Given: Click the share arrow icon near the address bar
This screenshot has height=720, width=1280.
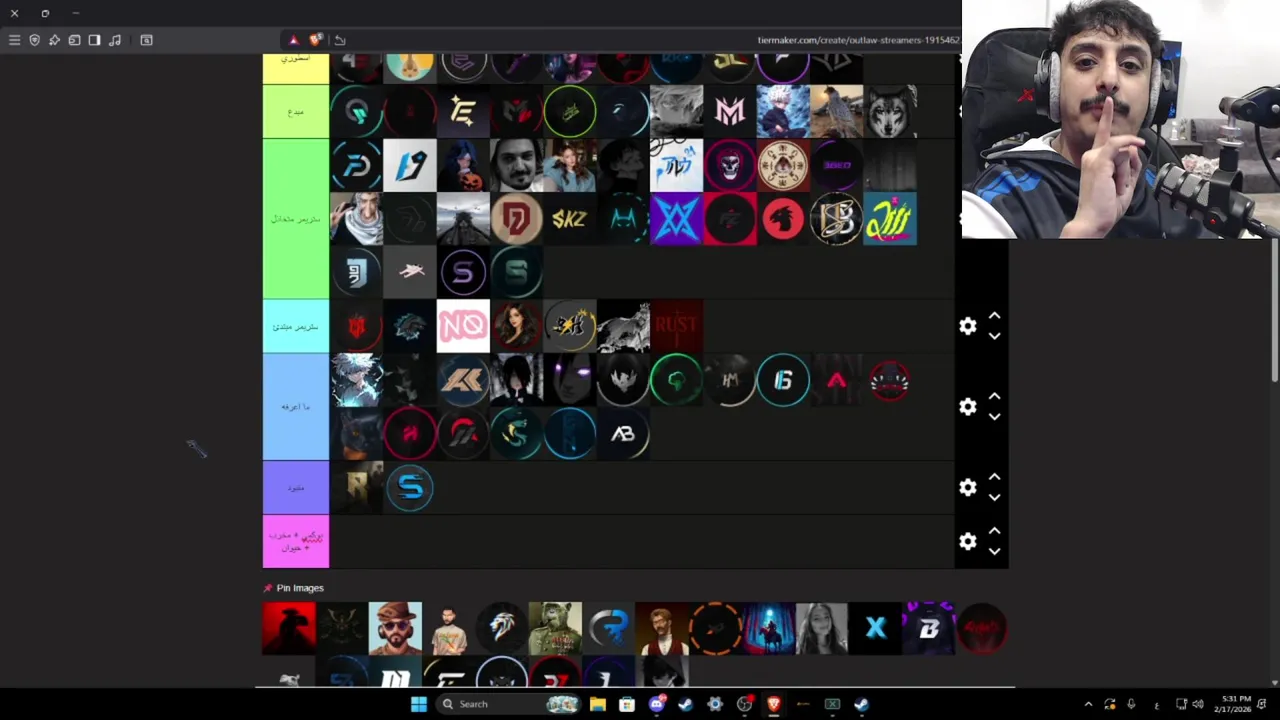Looking at the screenshot, I should click(x=340, y=40).
